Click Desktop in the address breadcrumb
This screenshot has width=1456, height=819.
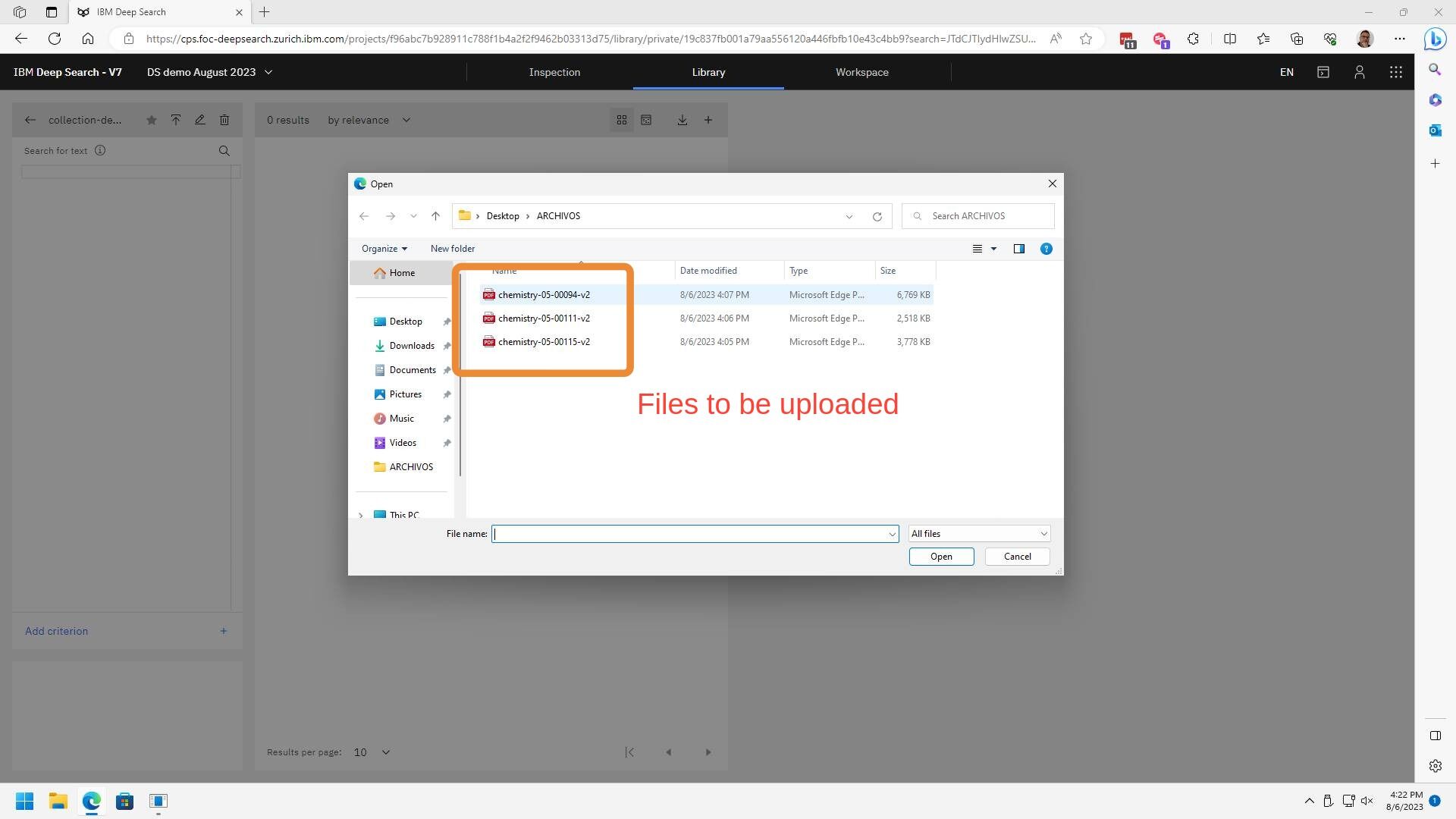[x=503, y=216]
